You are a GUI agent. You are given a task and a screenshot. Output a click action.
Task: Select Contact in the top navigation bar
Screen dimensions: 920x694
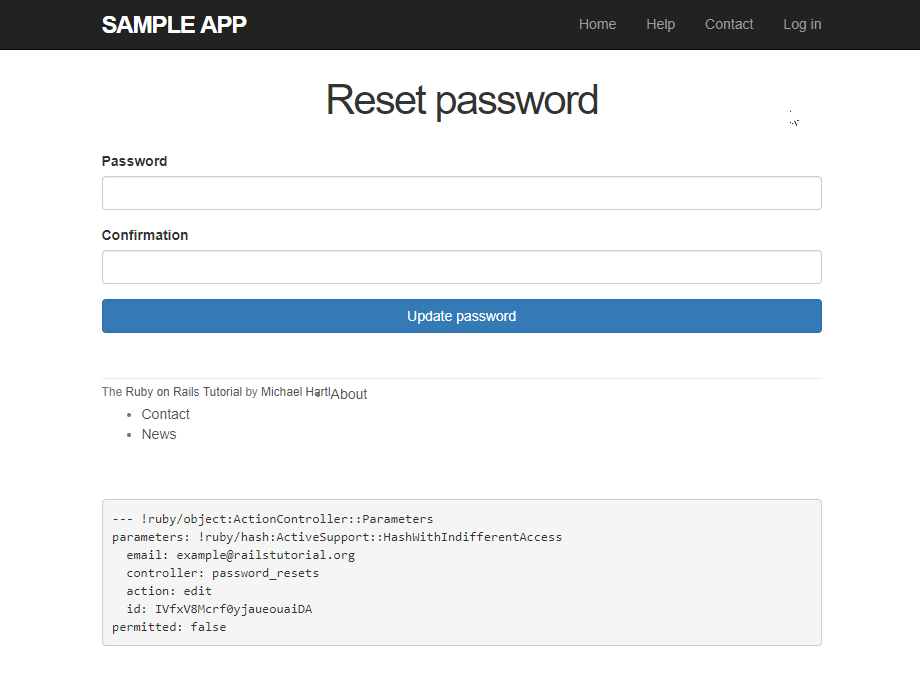point(729,25)
